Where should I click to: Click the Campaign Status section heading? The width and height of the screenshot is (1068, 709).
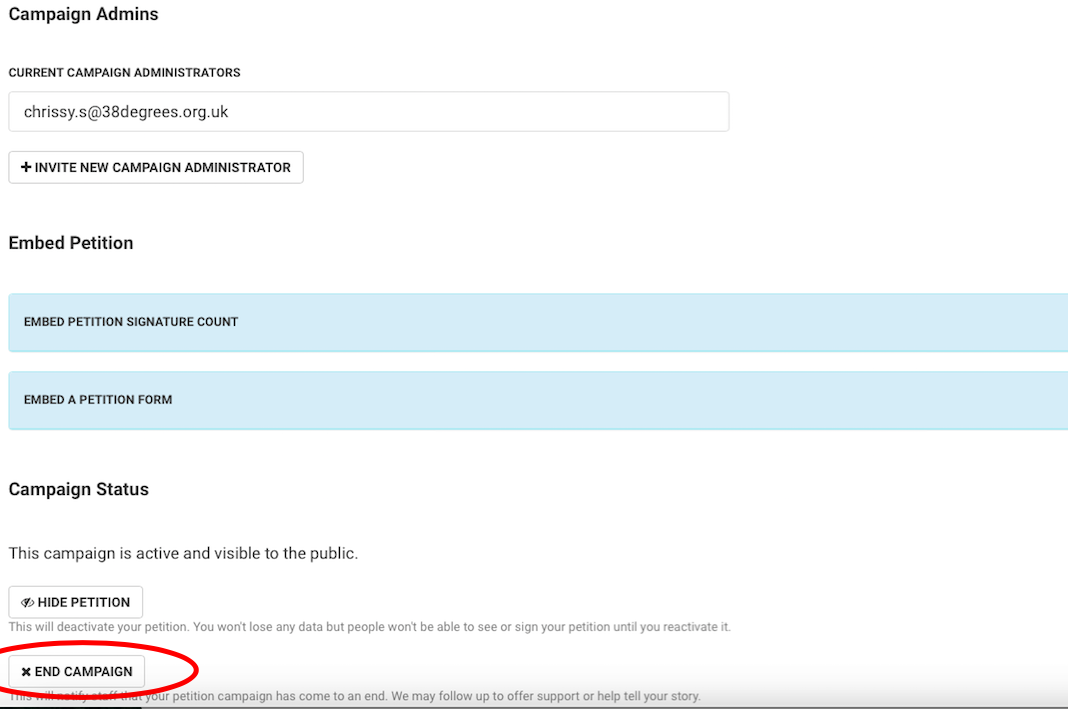78,489
